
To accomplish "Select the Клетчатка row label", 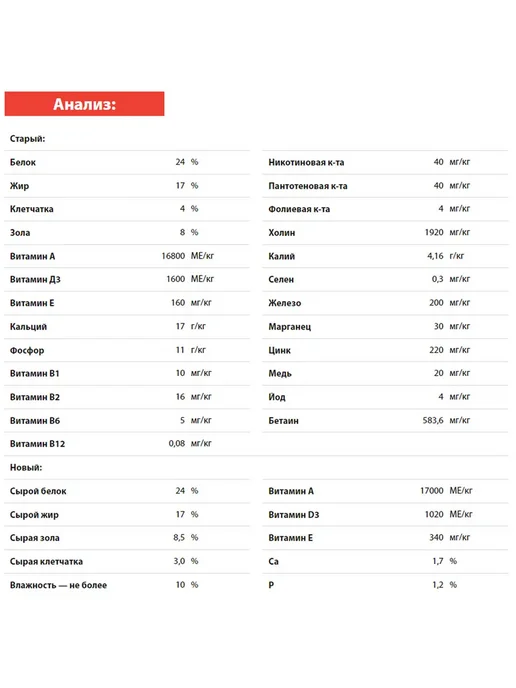I will 32,209.
